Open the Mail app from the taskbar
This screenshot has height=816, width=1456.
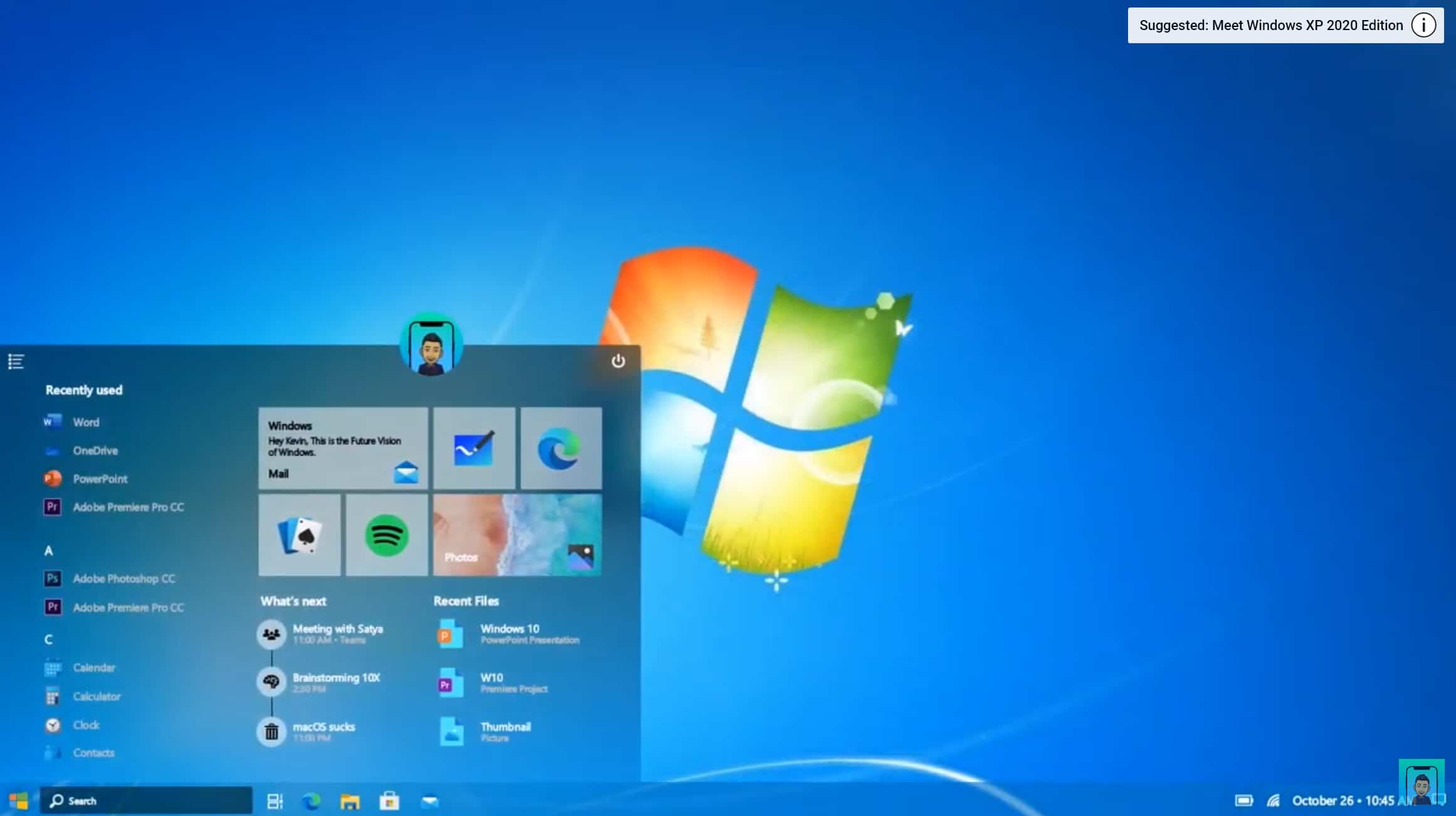[430, 801]
